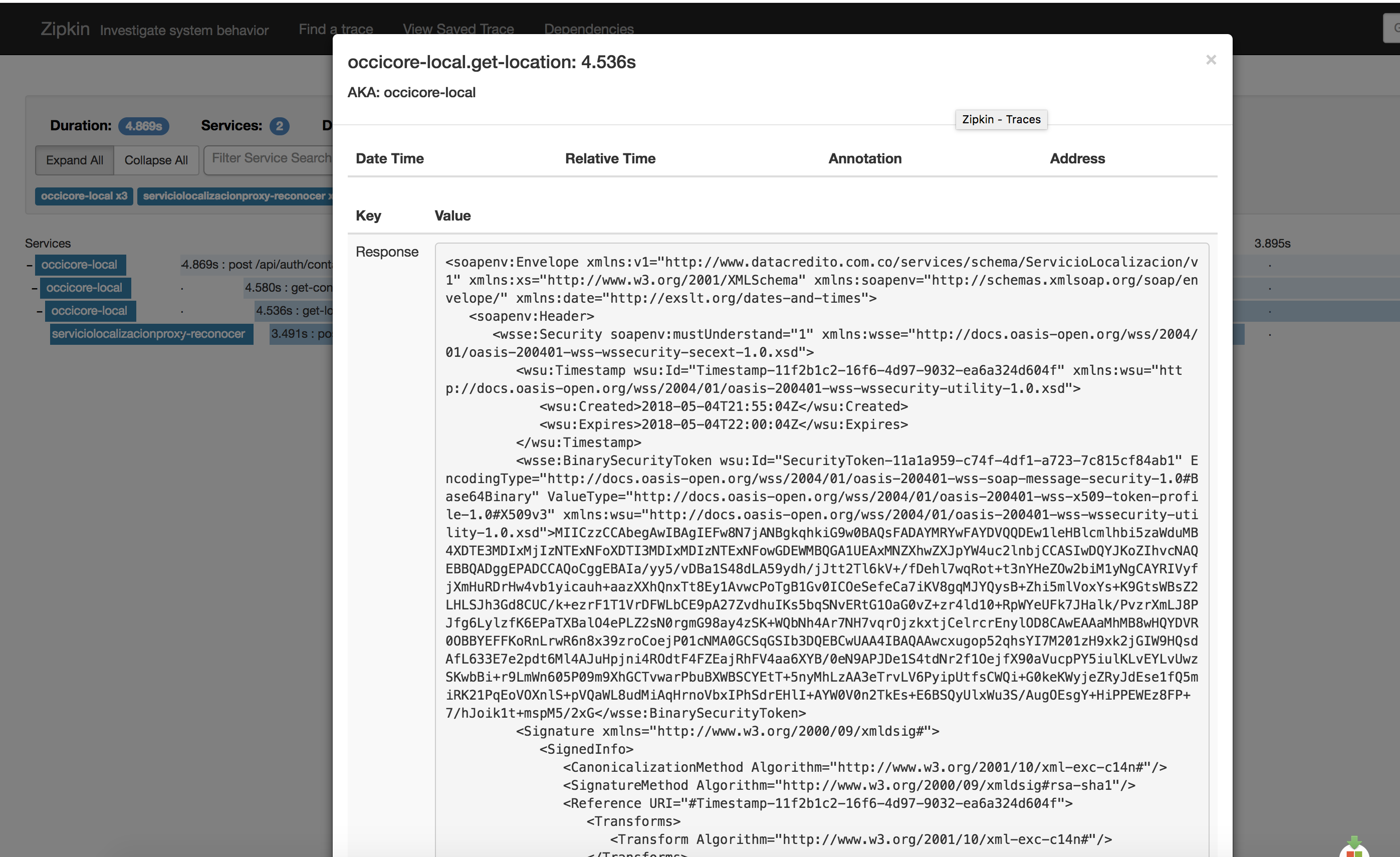This screenshot has height=857, width=1400.
Task: Collapse the second occicore-local span node
Action: tap(35, 288)
